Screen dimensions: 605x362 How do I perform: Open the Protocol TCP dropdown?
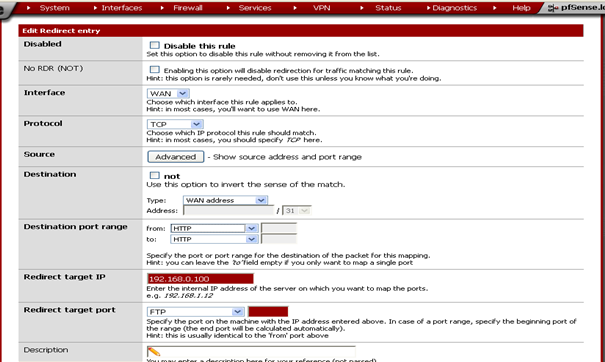coord(175,124)
